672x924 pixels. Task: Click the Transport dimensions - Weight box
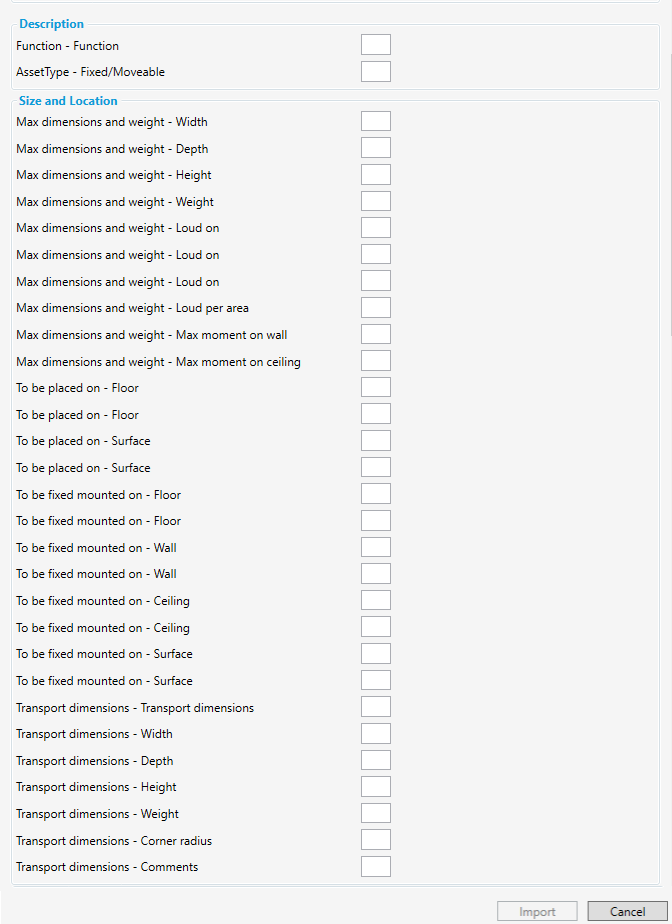coord(376,814)
